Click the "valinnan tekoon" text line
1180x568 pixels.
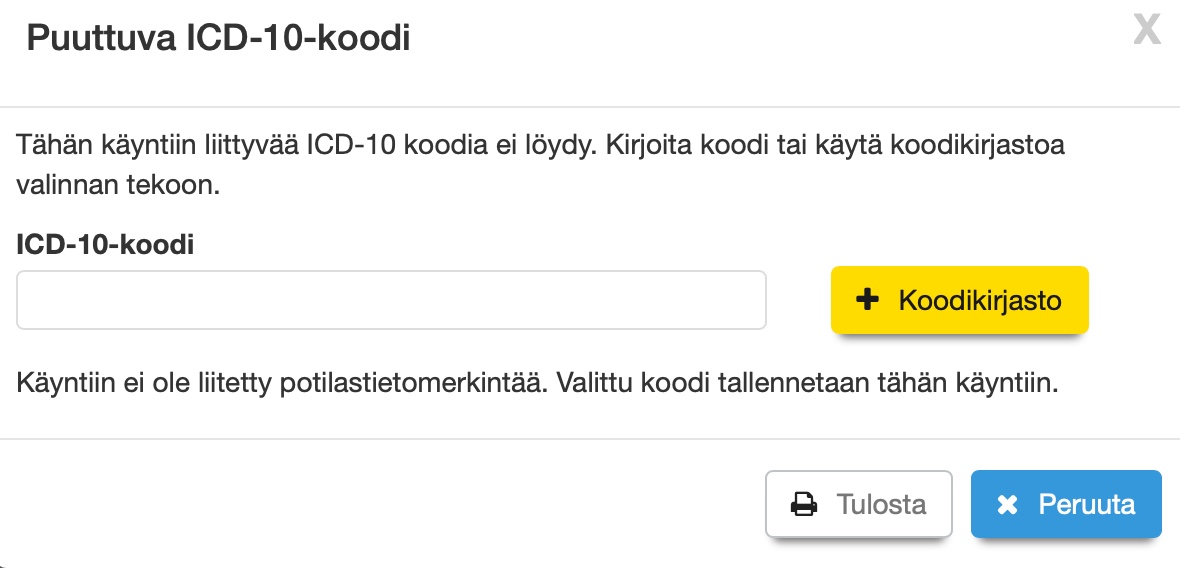(x=116, y=186)
